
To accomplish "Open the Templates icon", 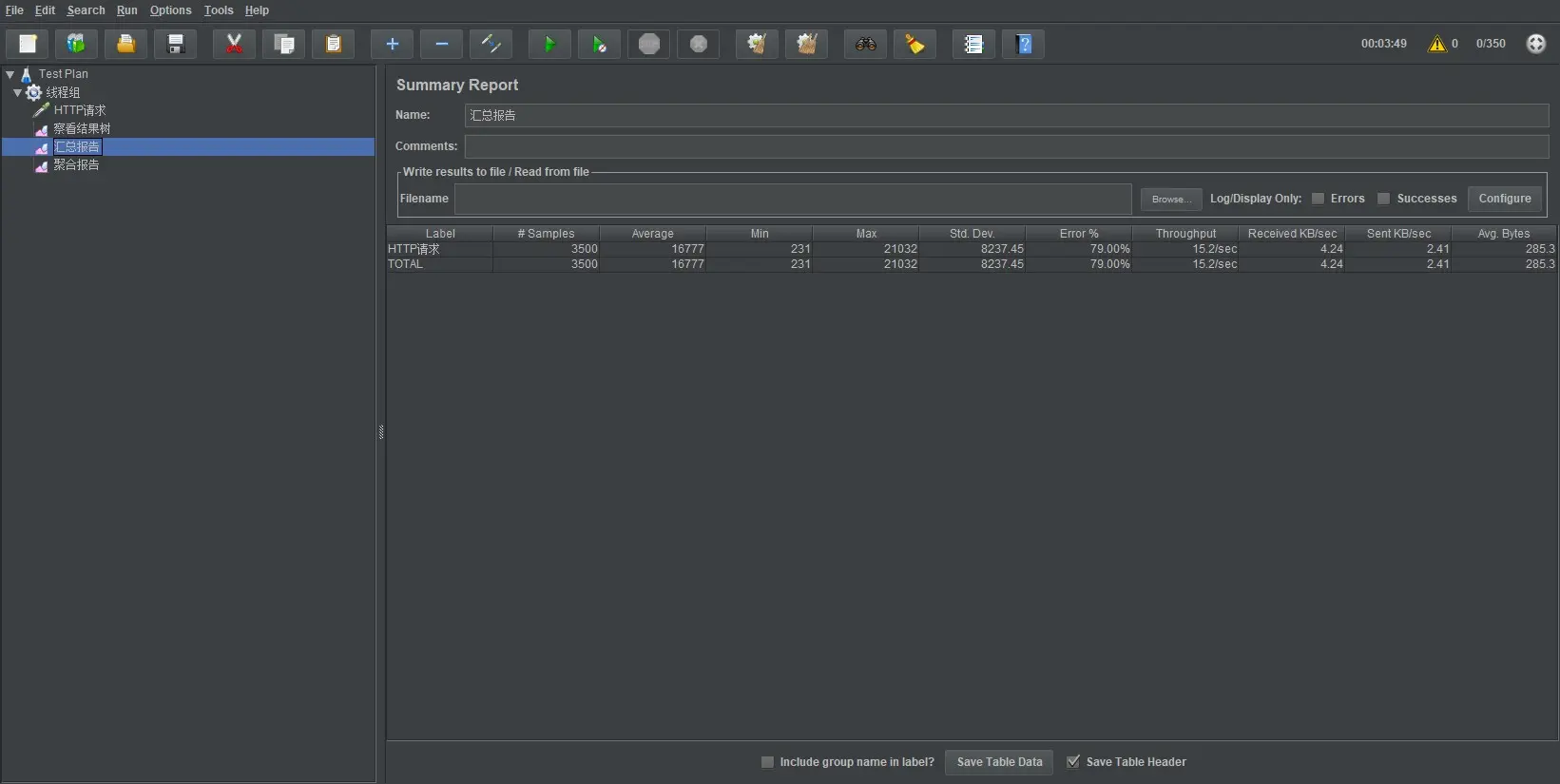I will (x=77, y=44).
